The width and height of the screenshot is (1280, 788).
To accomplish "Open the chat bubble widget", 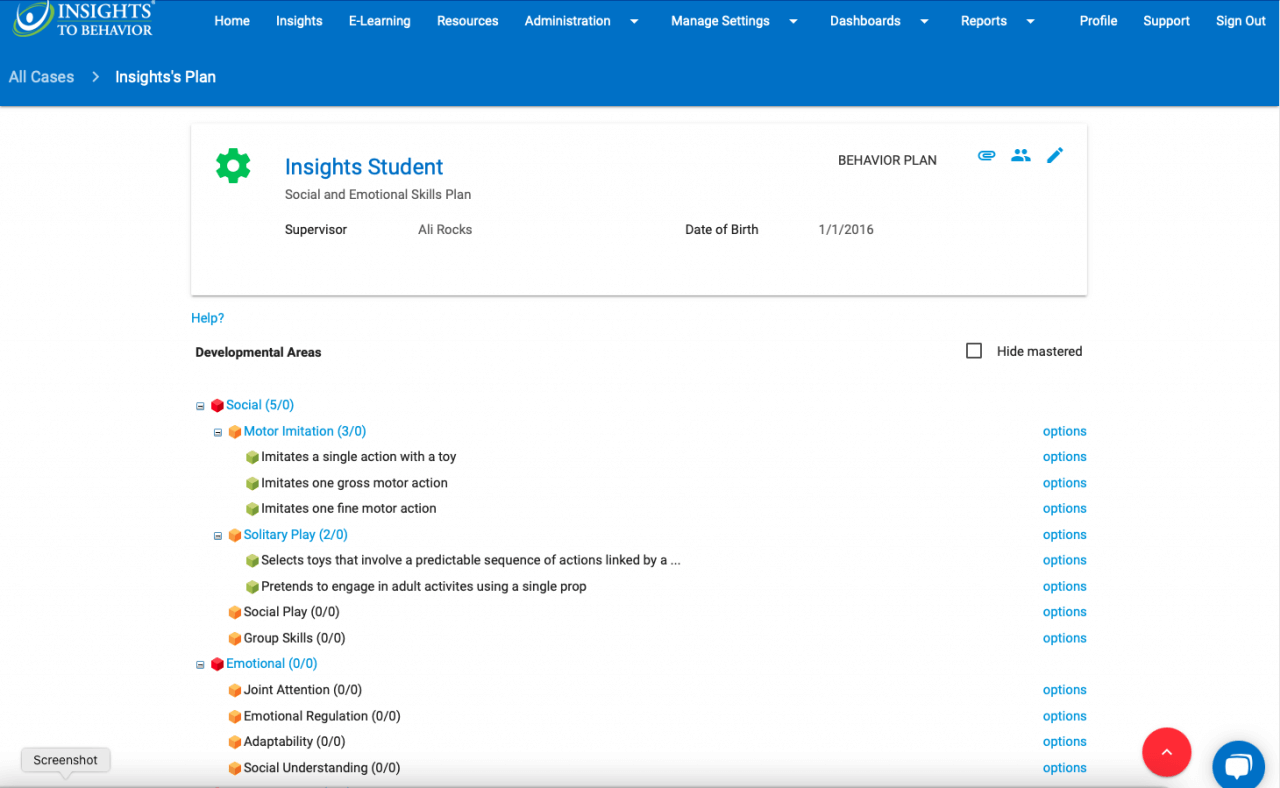I will tap(1238, 766).
